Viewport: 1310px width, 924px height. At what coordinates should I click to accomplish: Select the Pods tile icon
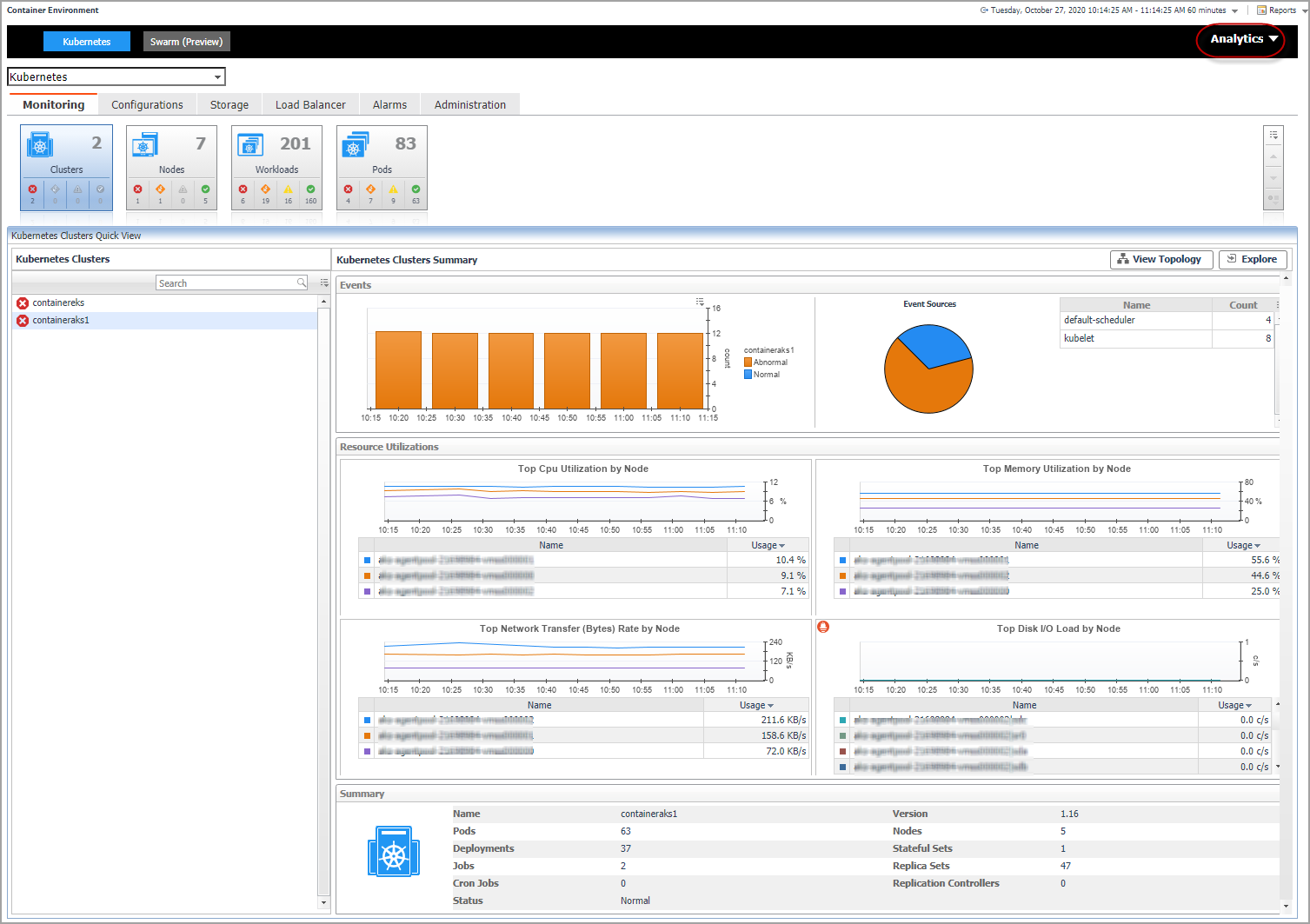355,144
